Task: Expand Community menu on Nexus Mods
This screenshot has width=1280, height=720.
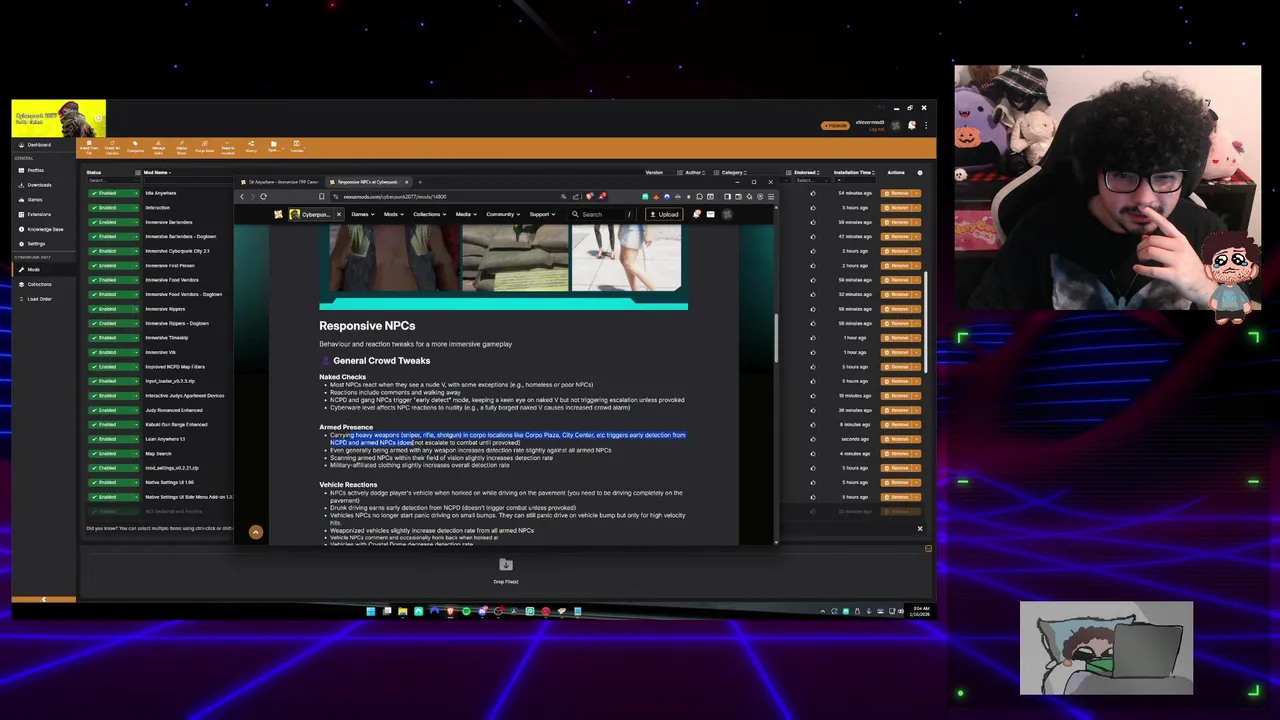Action: tap(503, 214)
